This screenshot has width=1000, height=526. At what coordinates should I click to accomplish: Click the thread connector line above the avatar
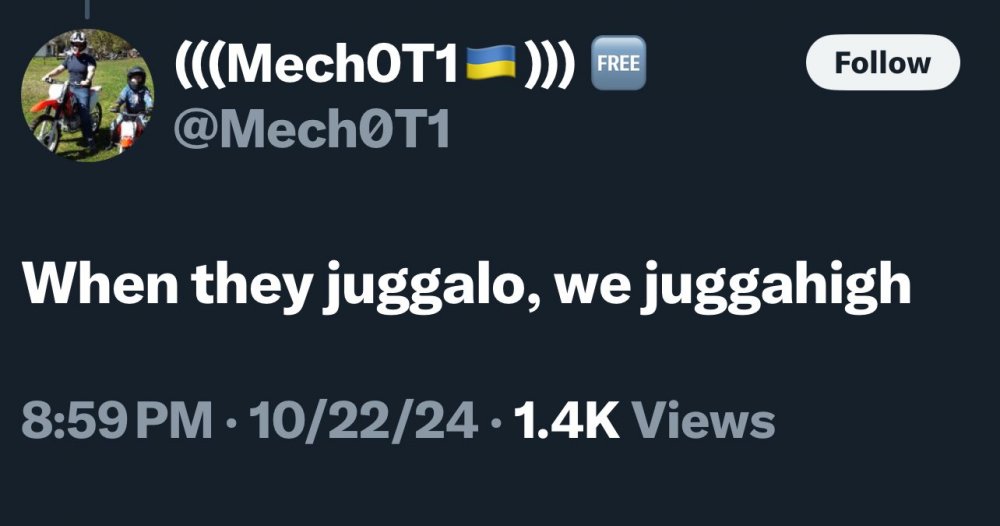87,8
